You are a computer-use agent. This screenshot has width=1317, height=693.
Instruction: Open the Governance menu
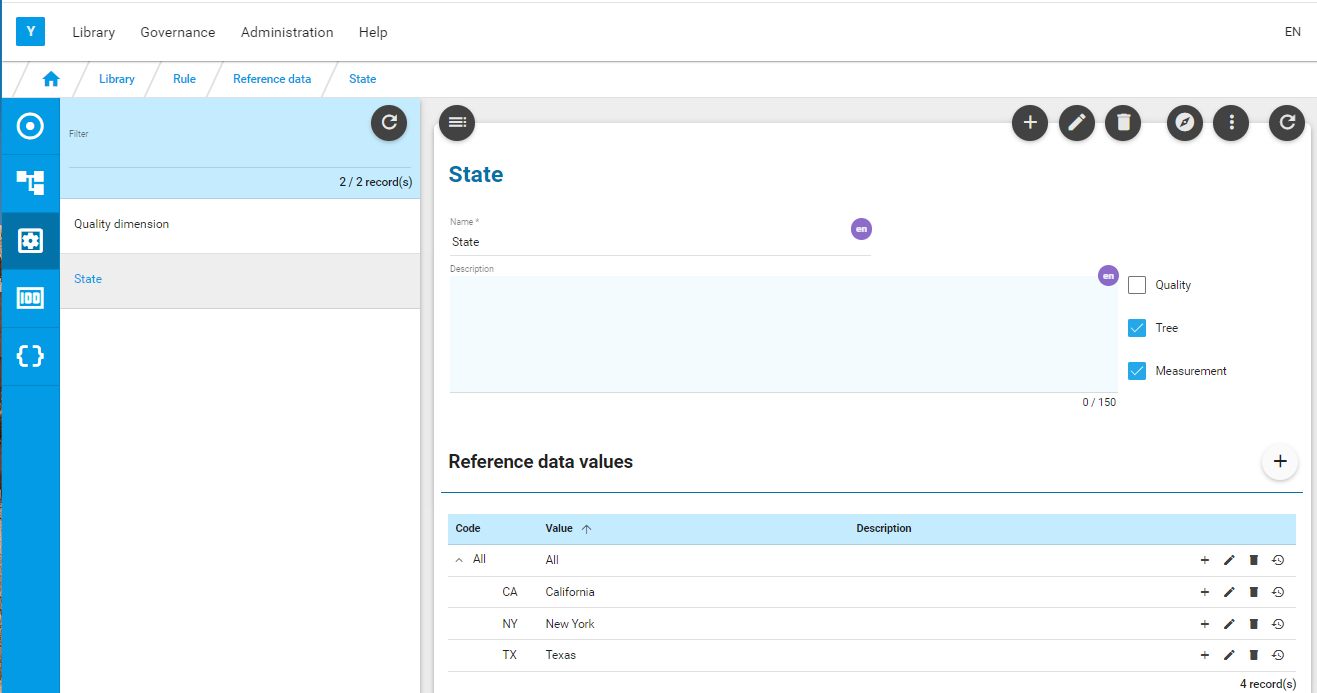178,32
